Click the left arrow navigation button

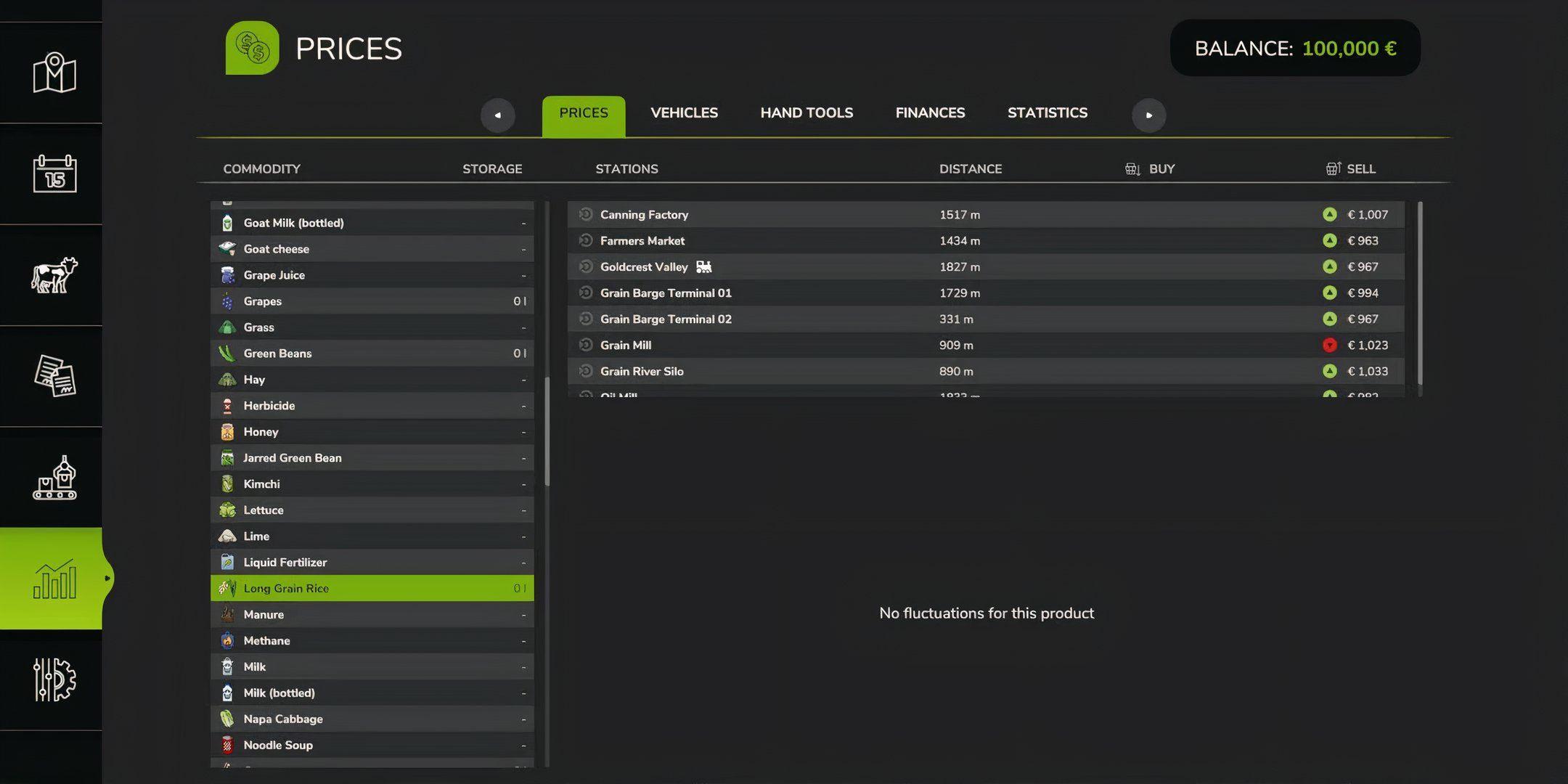pos(498,115)
